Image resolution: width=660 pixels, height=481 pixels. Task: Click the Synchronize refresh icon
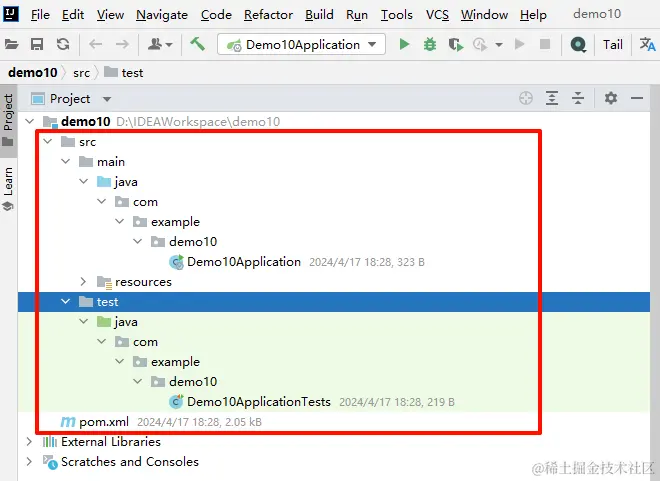(63, 44)
